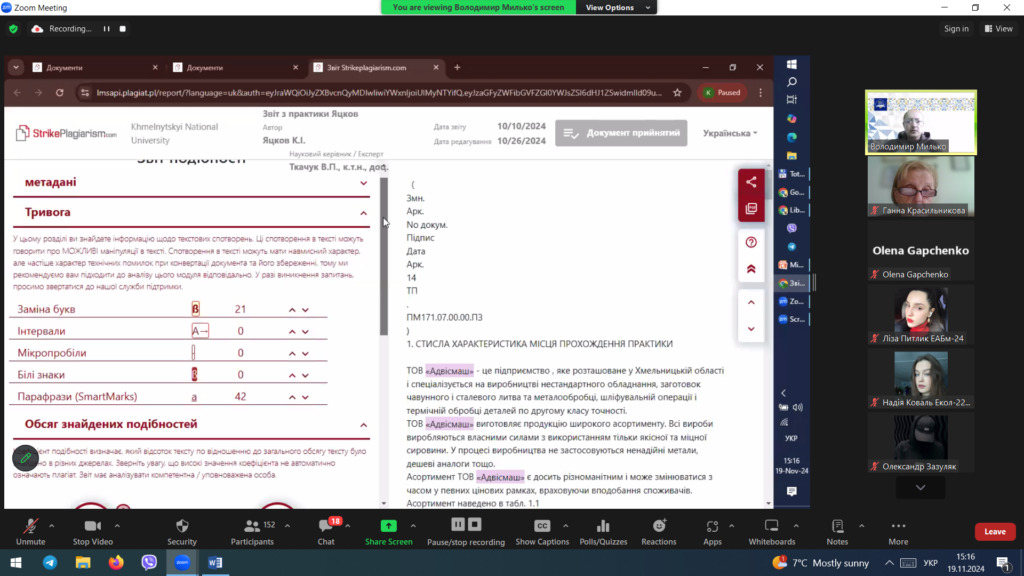Collapse the Тривога section
The width and height of the screenshot is (1024, 576).
[x=364, y=213]
